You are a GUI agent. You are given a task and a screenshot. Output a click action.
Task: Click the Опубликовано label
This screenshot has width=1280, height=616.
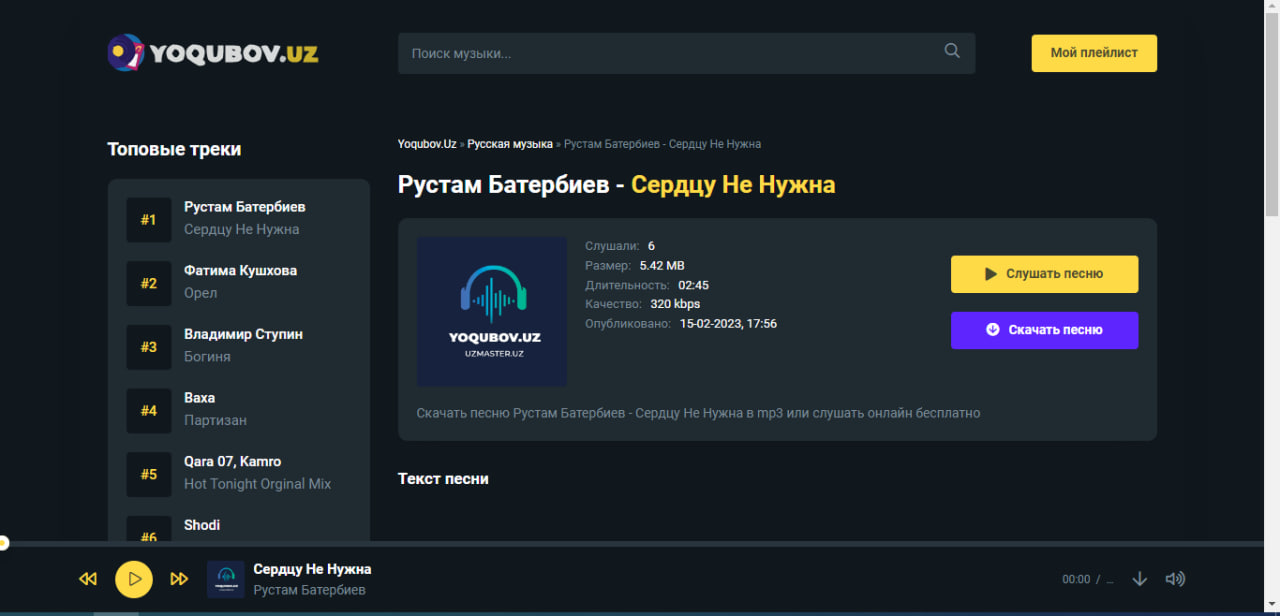628,324
